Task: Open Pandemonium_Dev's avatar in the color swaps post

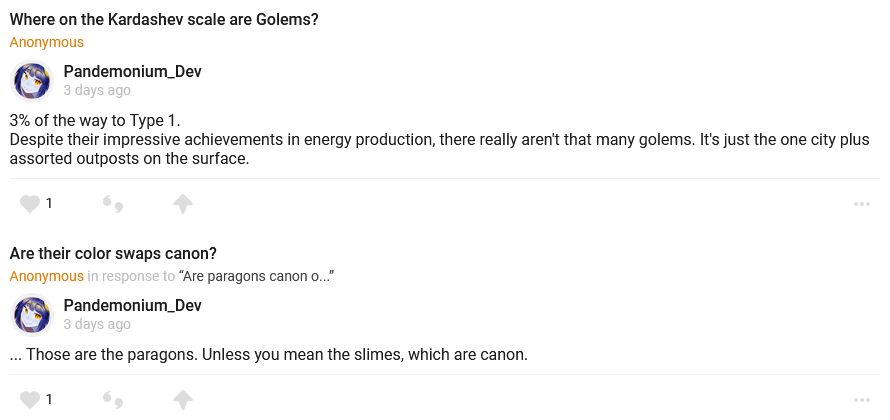Action: pos(32,315)
